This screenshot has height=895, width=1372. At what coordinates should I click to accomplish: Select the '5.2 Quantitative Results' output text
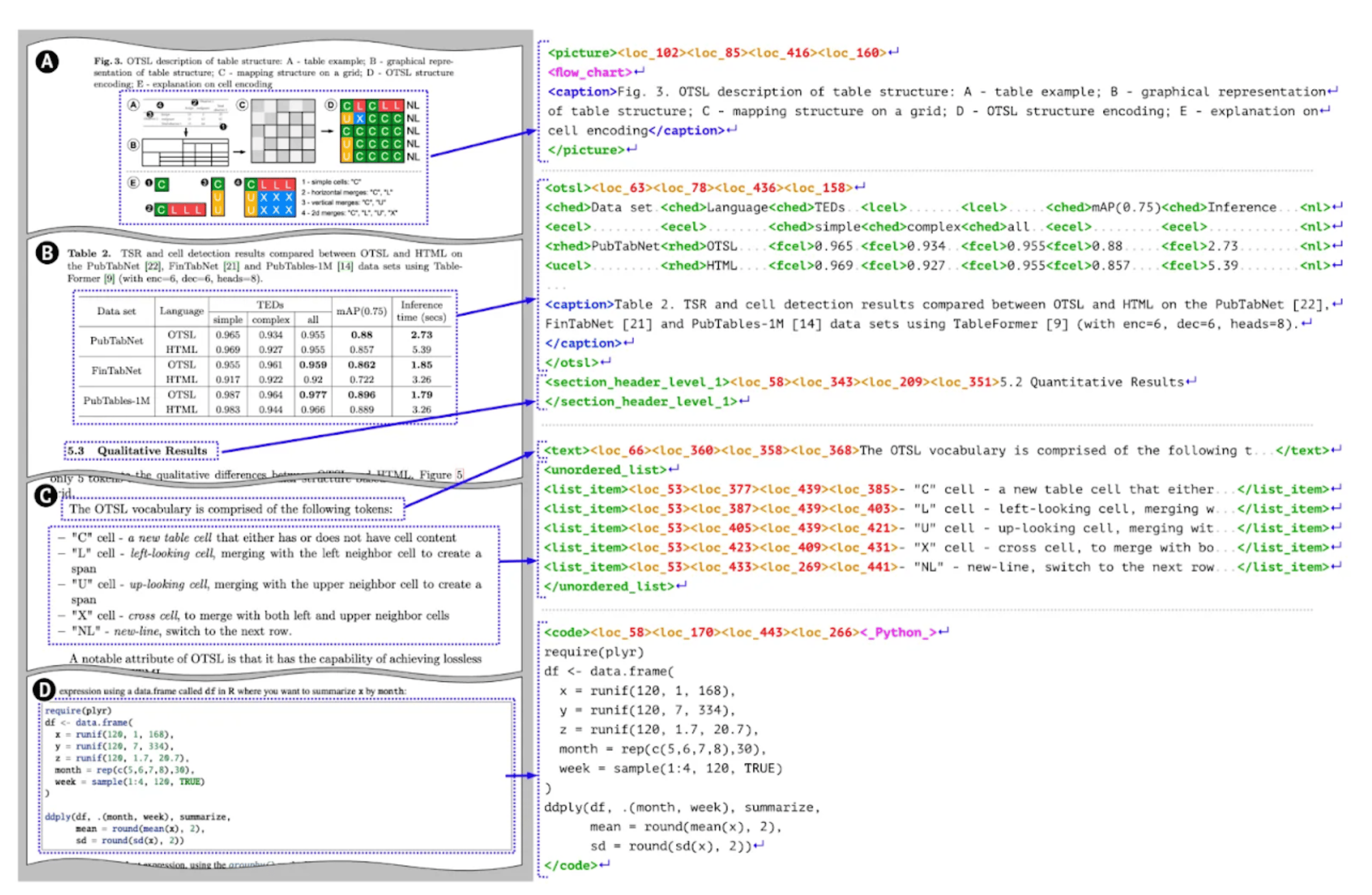pos(1091,382)
